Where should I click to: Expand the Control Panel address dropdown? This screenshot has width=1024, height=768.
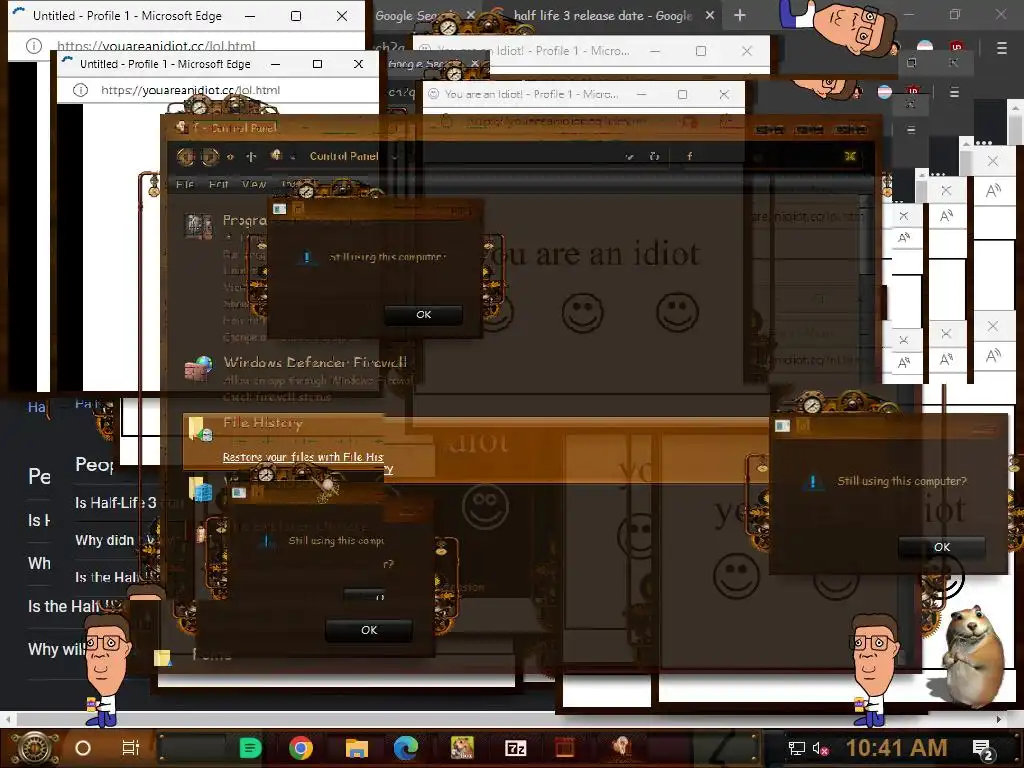(630, 157)
